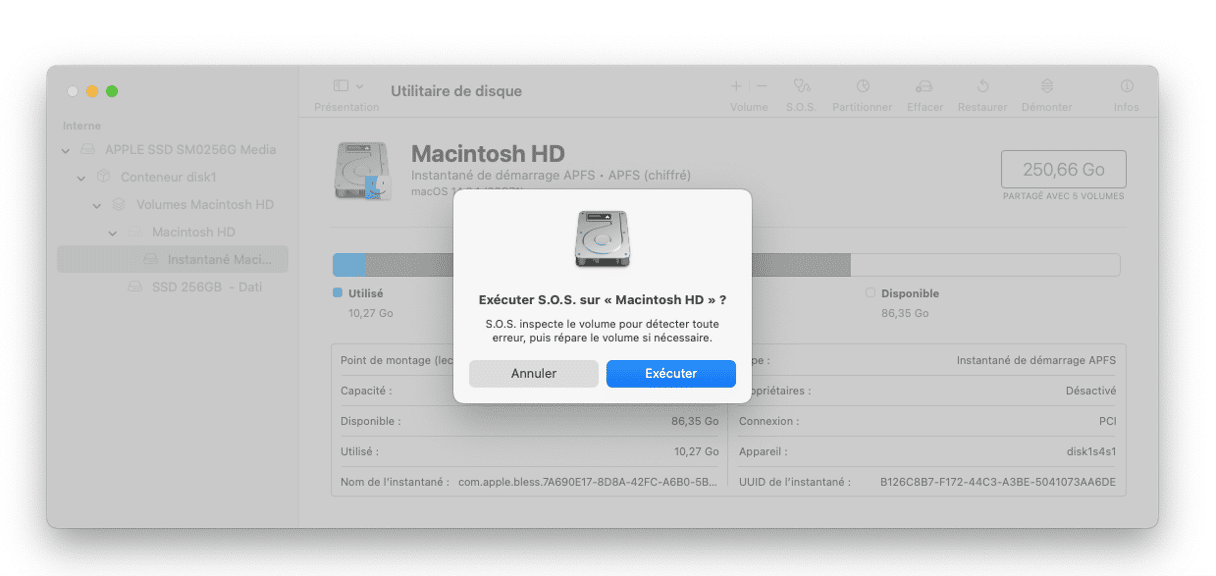
Task: Click the "disk1s4s1" device value
Action: [1091, 452]
